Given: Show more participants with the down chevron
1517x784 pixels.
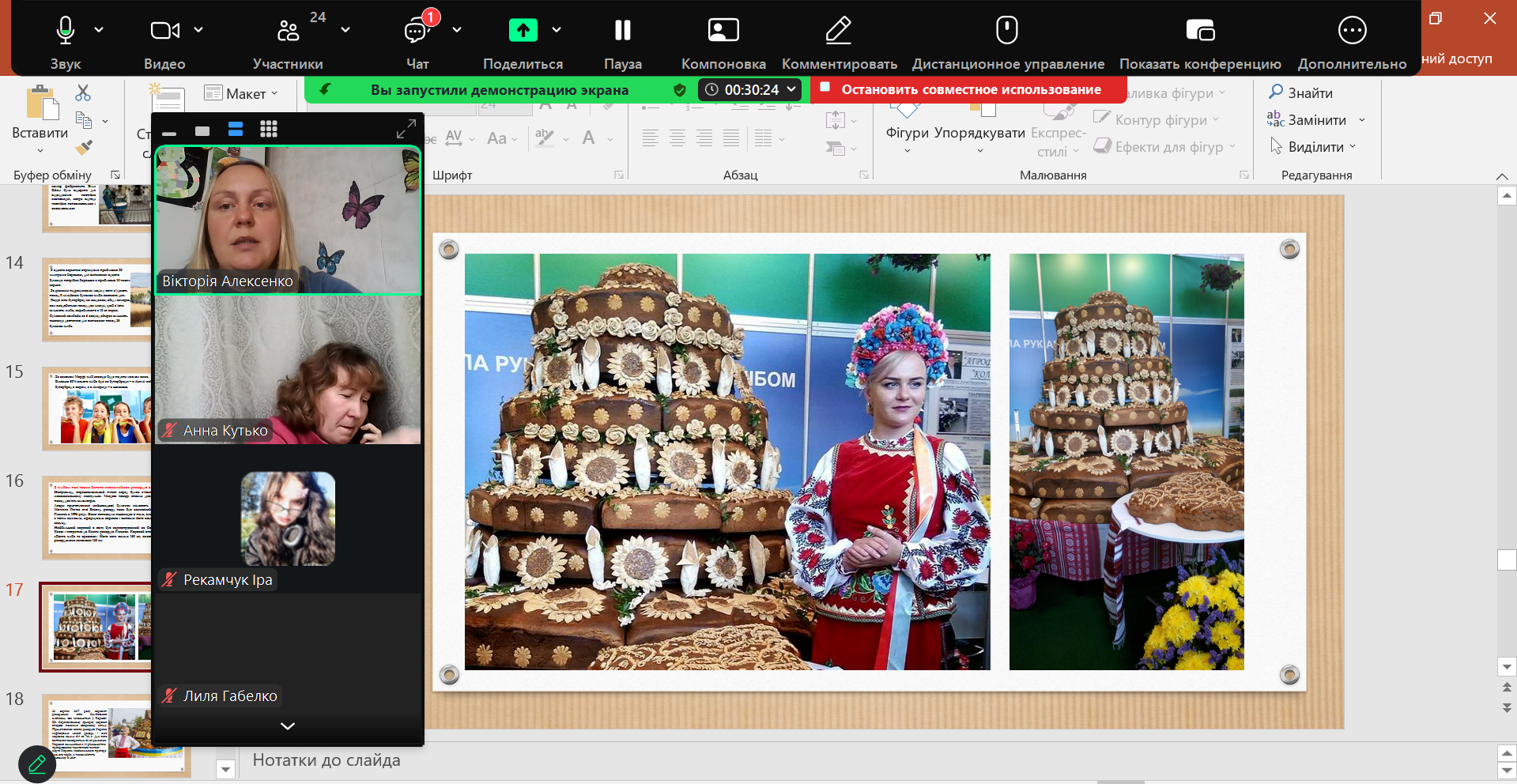Looking at the screenshot, I should 288,726.
